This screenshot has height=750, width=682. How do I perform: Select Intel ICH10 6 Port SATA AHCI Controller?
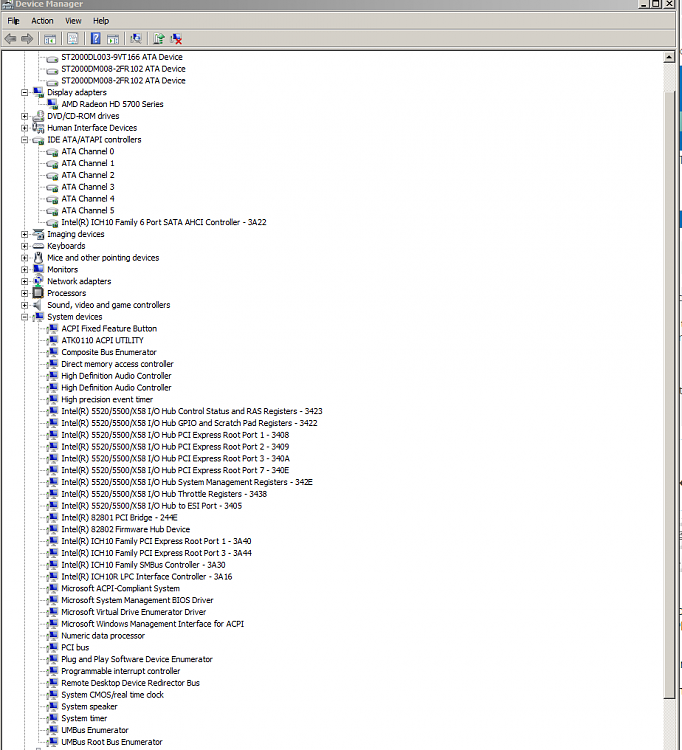click(x=164, y=222)
